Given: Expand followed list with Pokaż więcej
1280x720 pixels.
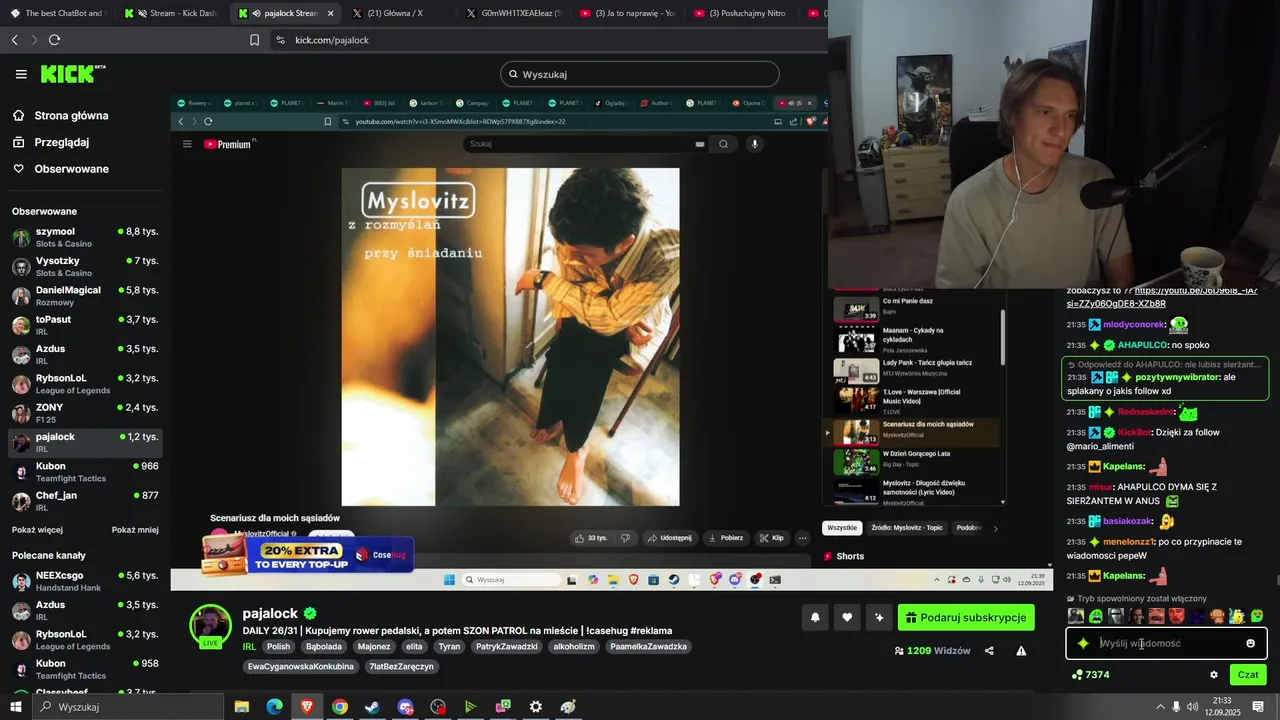Looking at the screenshot, I should click(x=37, y=530).
